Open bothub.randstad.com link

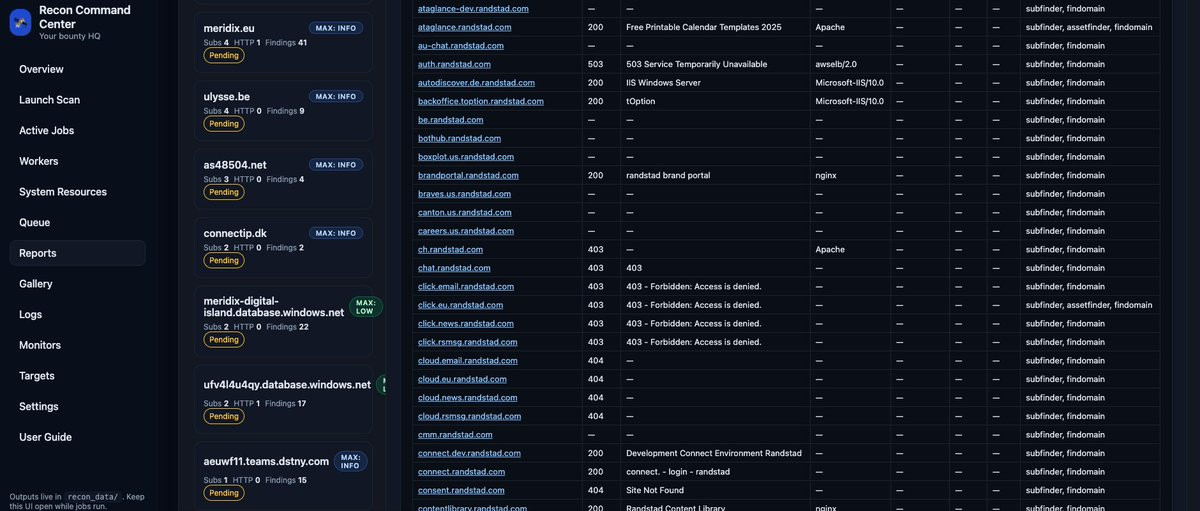pos(459,138)
